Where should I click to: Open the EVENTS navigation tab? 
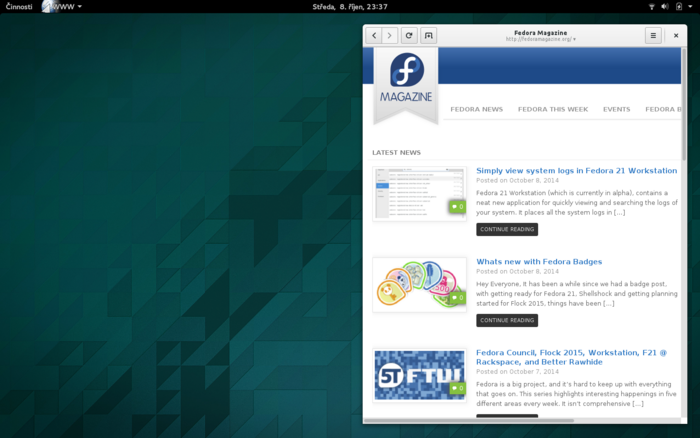[617, 109]
